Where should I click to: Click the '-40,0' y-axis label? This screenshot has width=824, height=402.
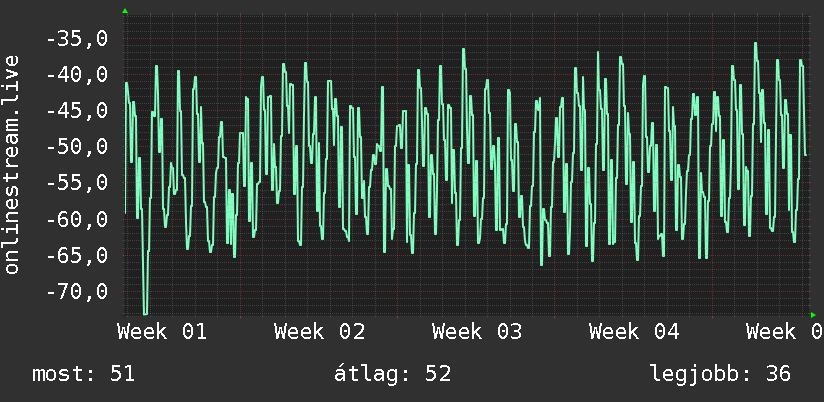[x=77, y=75]
